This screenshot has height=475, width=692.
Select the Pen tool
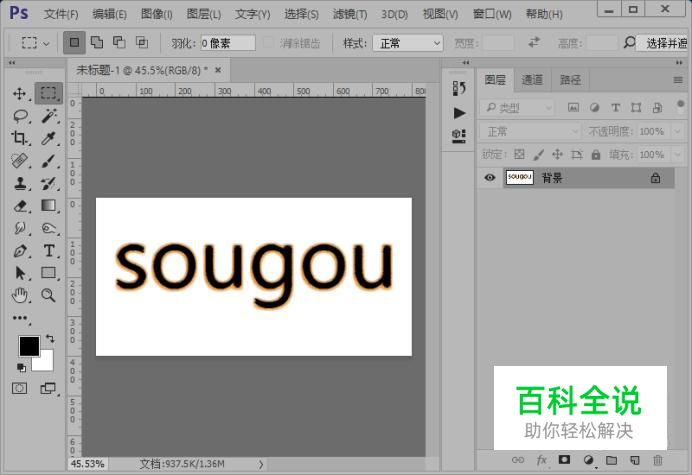coord(19,251)
